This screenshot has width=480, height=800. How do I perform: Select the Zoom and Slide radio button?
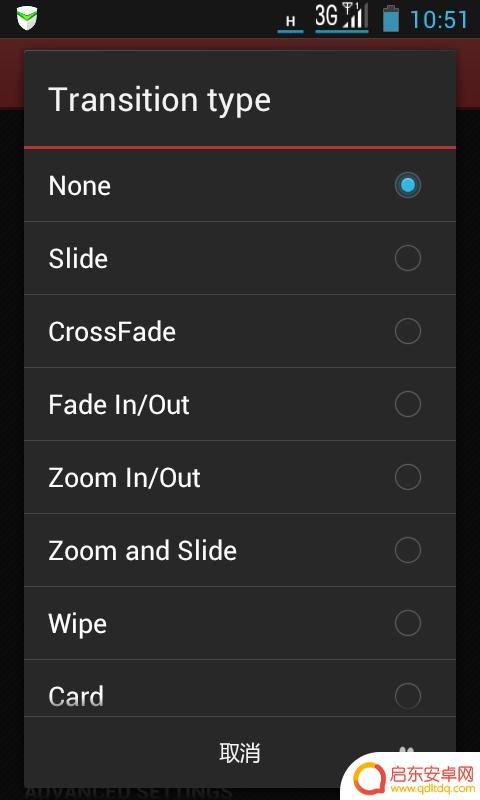[408, 550]
